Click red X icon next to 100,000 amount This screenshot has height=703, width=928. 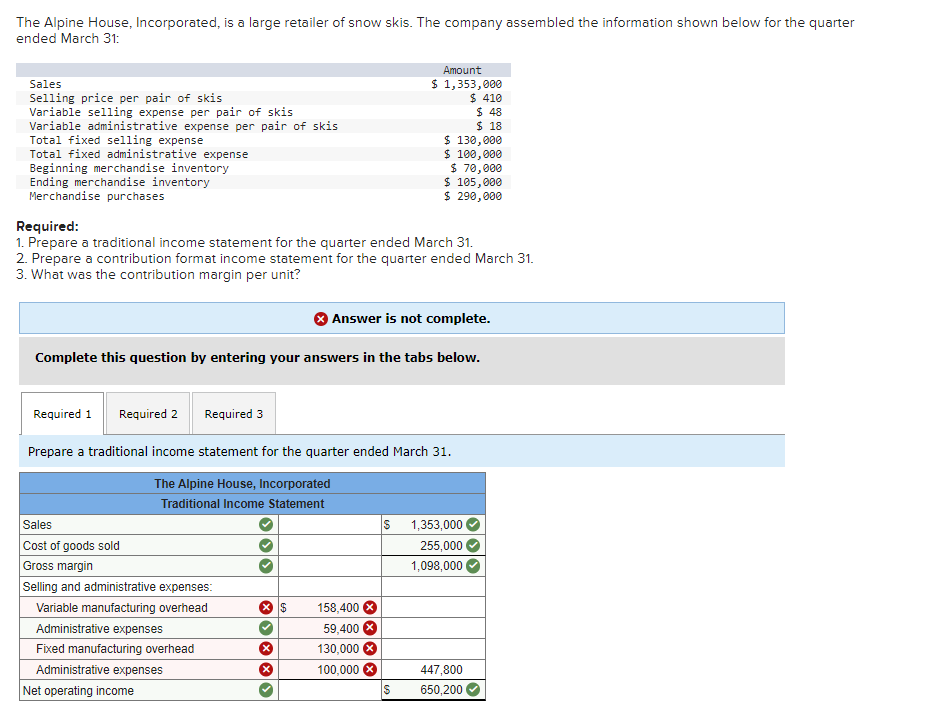click(x=370, y=669)
